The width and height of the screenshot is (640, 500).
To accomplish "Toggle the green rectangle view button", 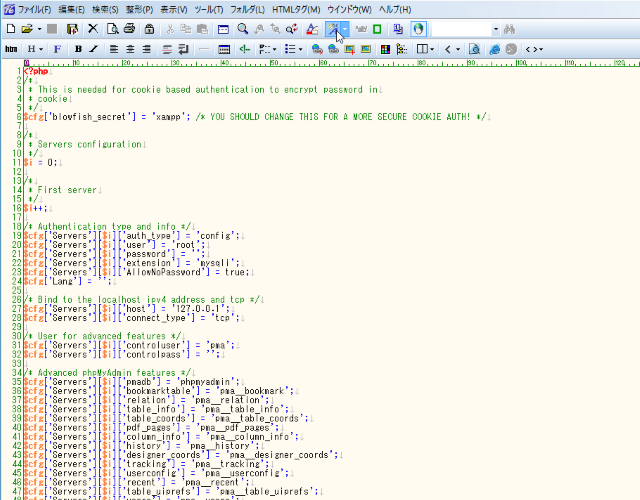I will click(378, 29).
